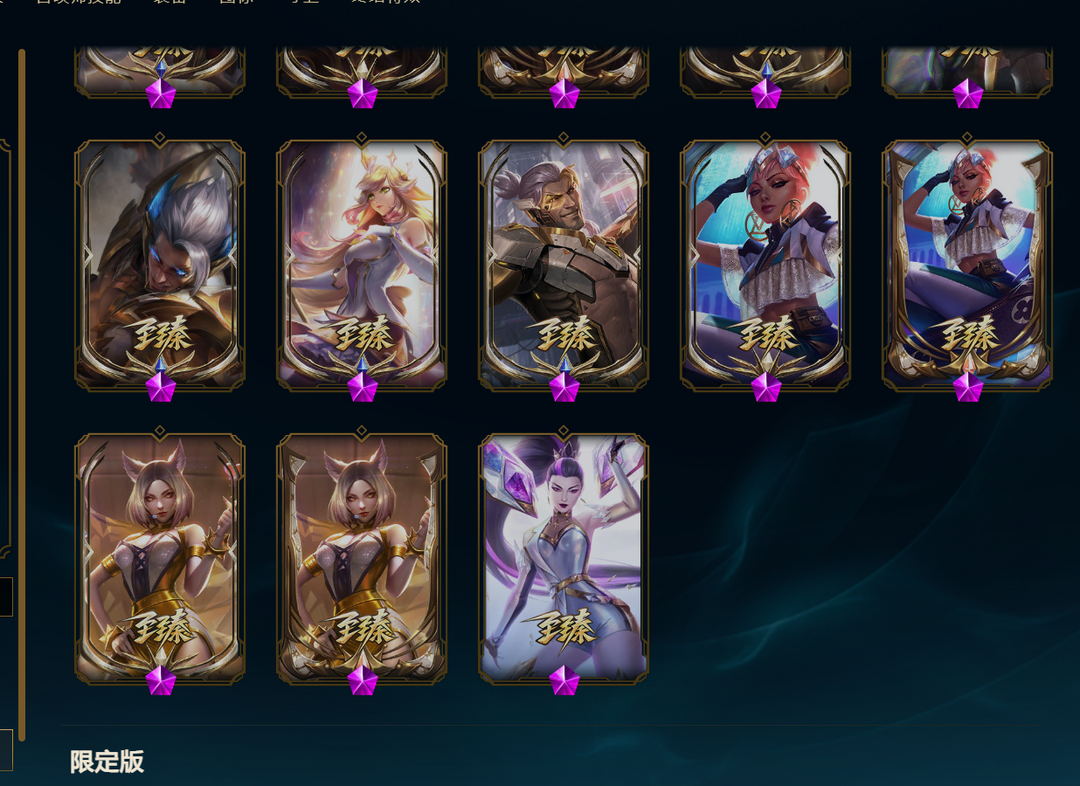Click gem on first partially visible top-row card

160,93
